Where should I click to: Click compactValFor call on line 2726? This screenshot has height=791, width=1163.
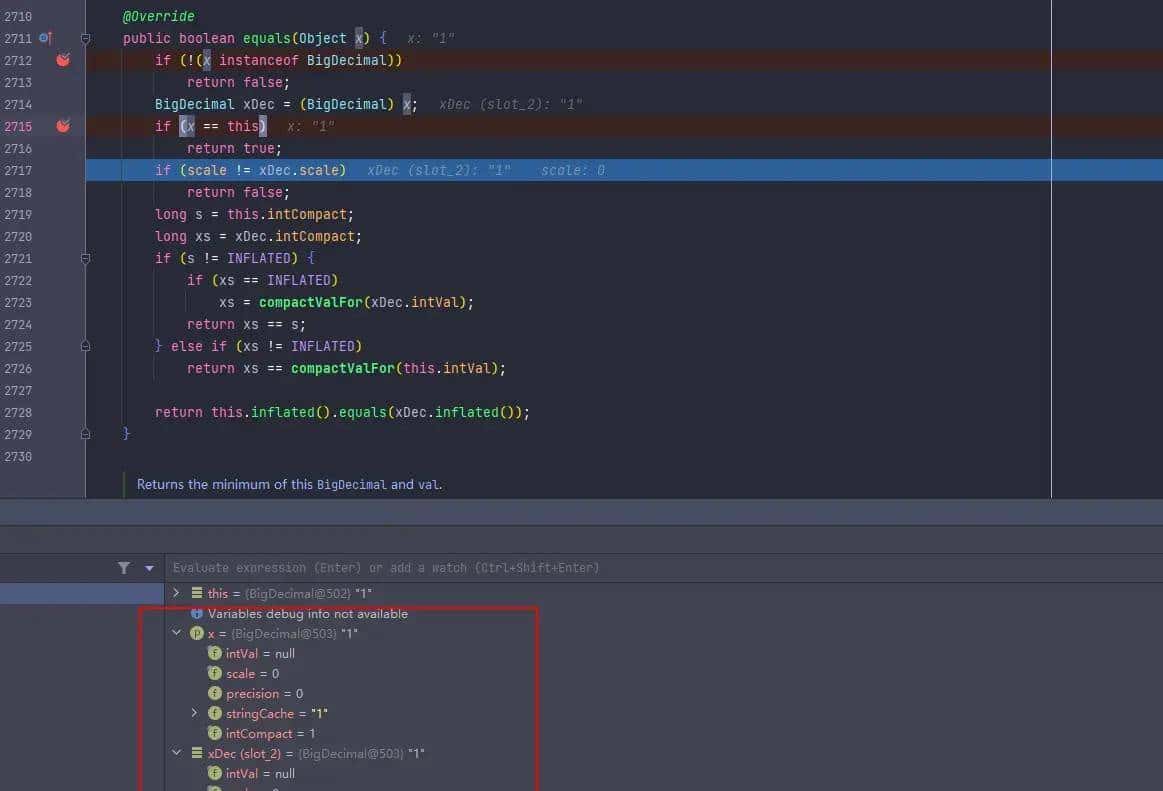click(x=342, y=368)
